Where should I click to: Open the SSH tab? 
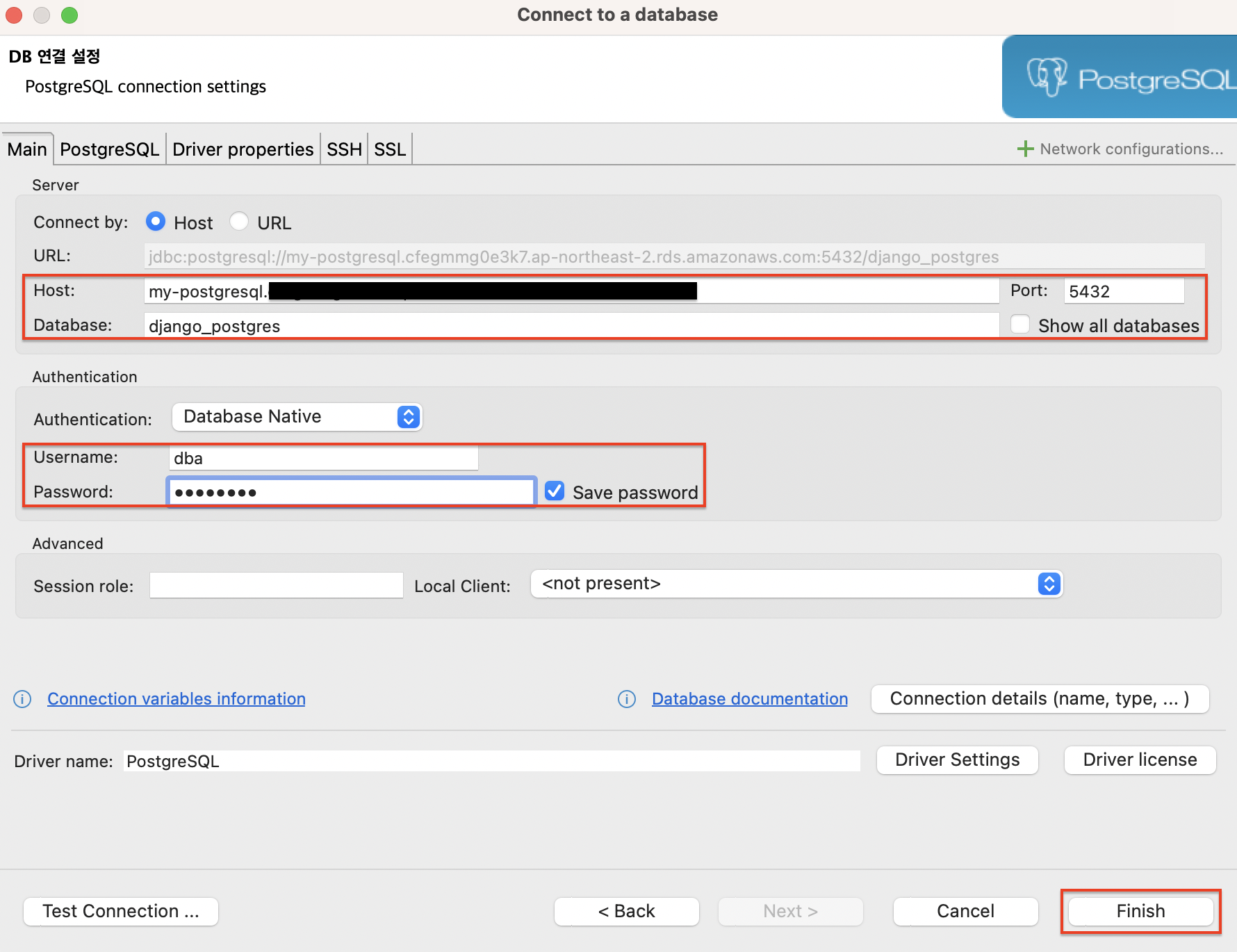[x=344, y=149]
